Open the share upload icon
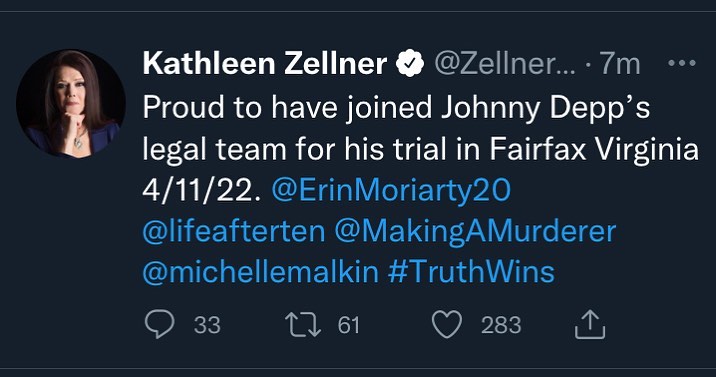The image size is (716, 377). point(590,324)
